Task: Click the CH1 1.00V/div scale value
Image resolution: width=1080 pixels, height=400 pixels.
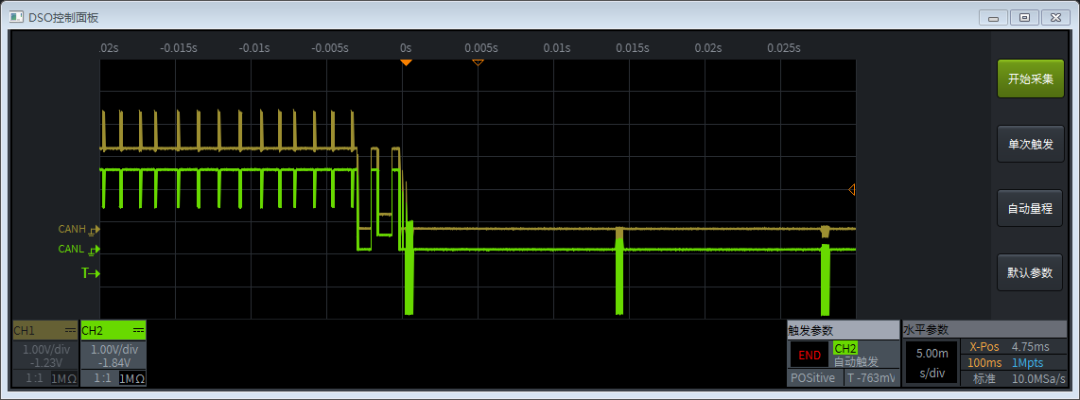Action: pos(45,350)
